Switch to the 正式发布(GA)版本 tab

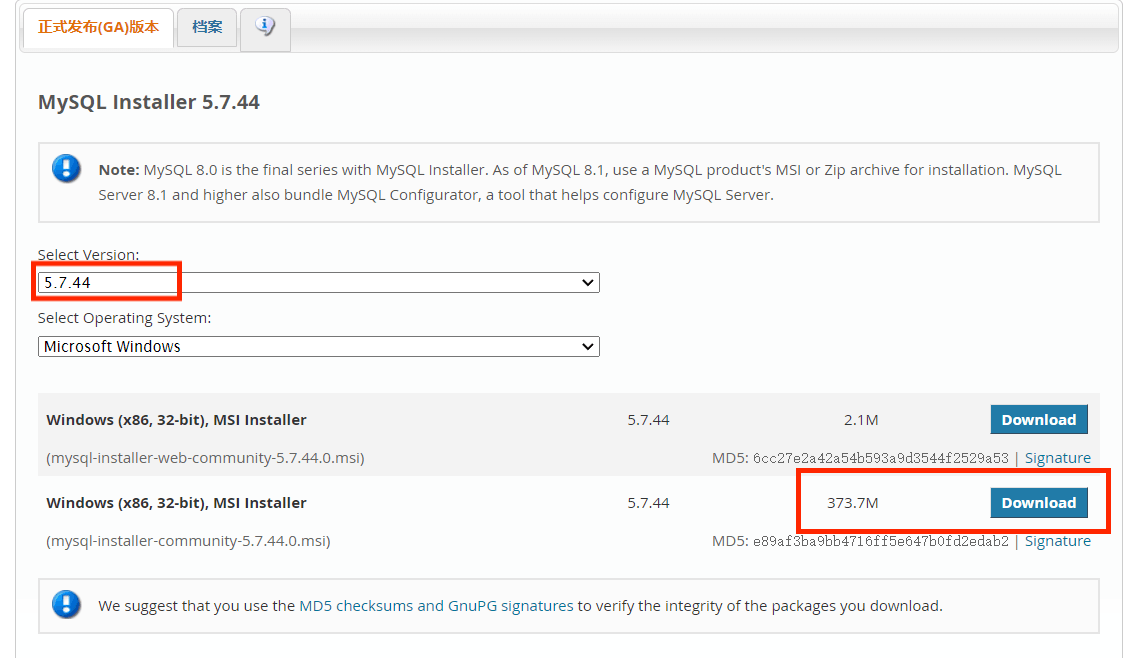[x=99, y=27]
